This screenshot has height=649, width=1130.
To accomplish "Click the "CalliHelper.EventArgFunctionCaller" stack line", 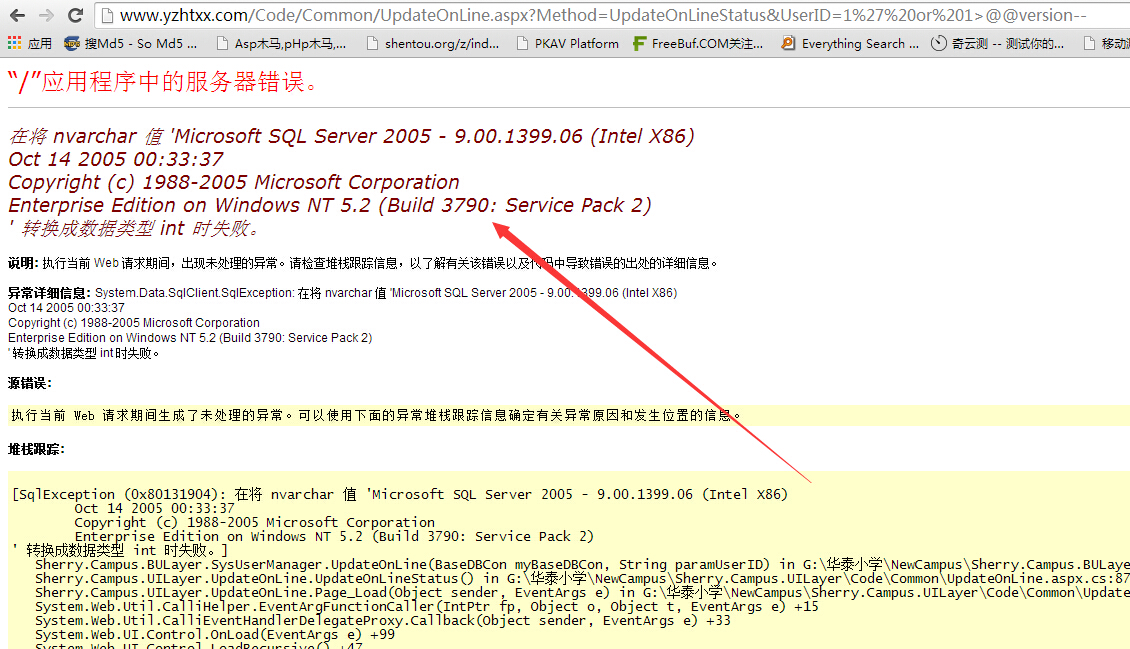I will point(427,607).
